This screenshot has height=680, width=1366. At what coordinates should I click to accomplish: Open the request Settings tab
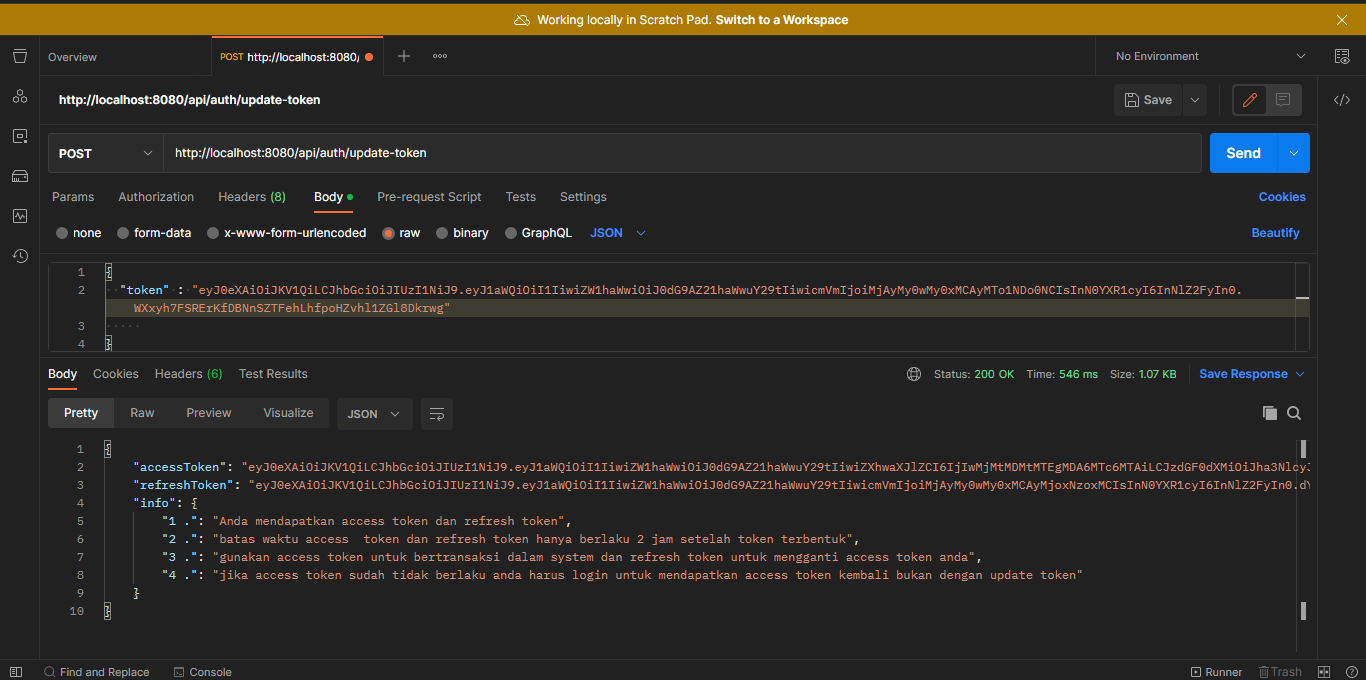click(583, 197)
